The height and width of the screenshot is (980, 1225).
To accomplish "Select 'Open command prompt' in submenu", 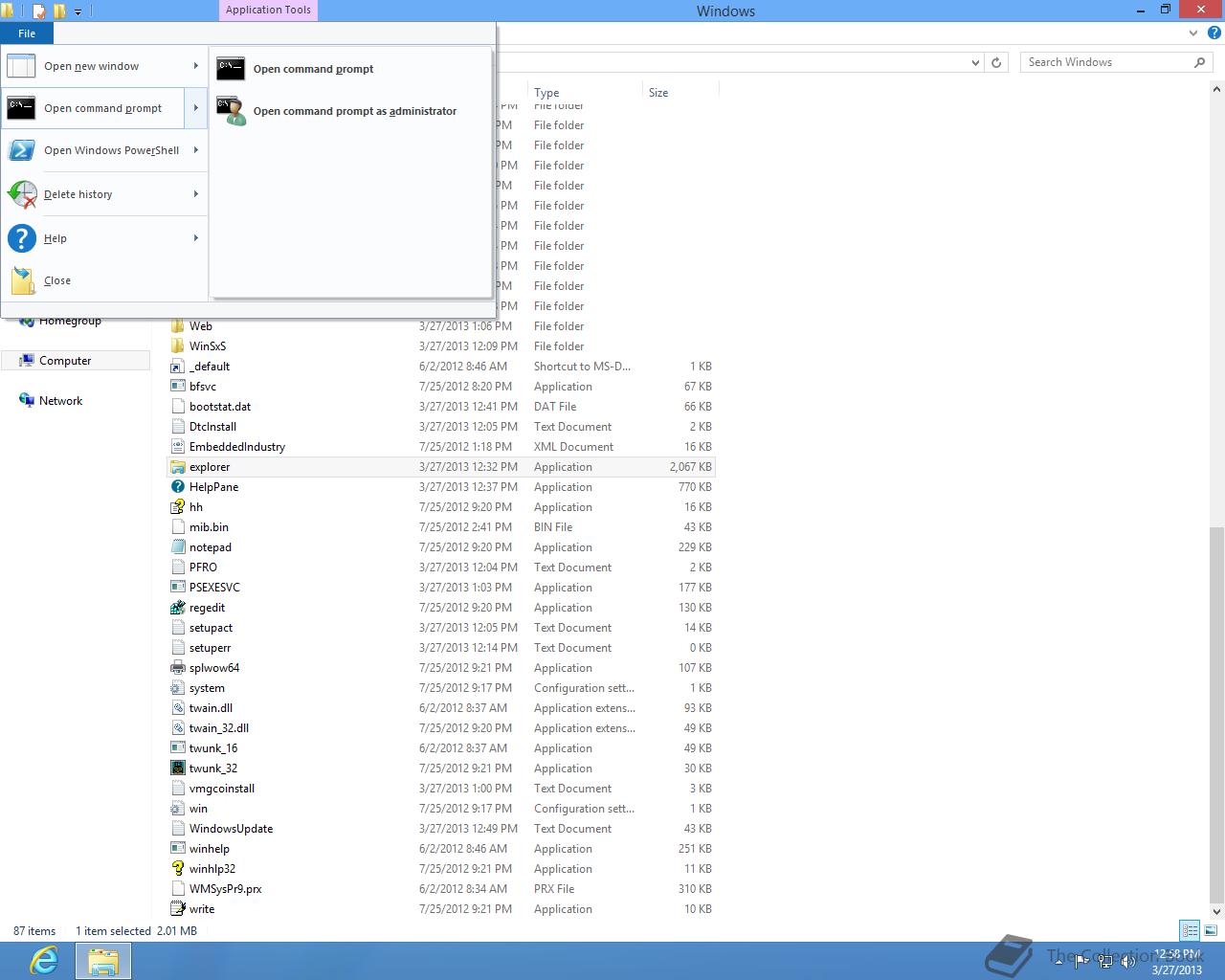I will pyautogui.click(x=350, y=69).
